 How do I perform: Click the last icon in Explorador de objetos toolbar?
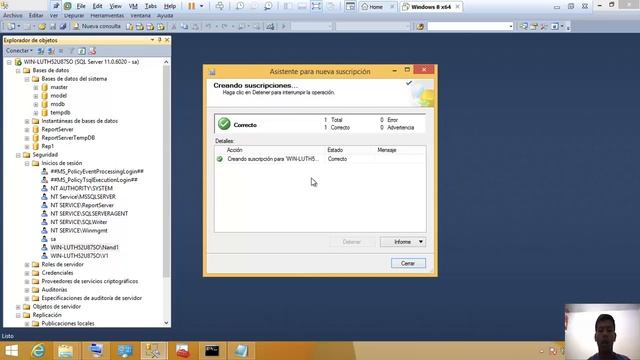(92, 51)
